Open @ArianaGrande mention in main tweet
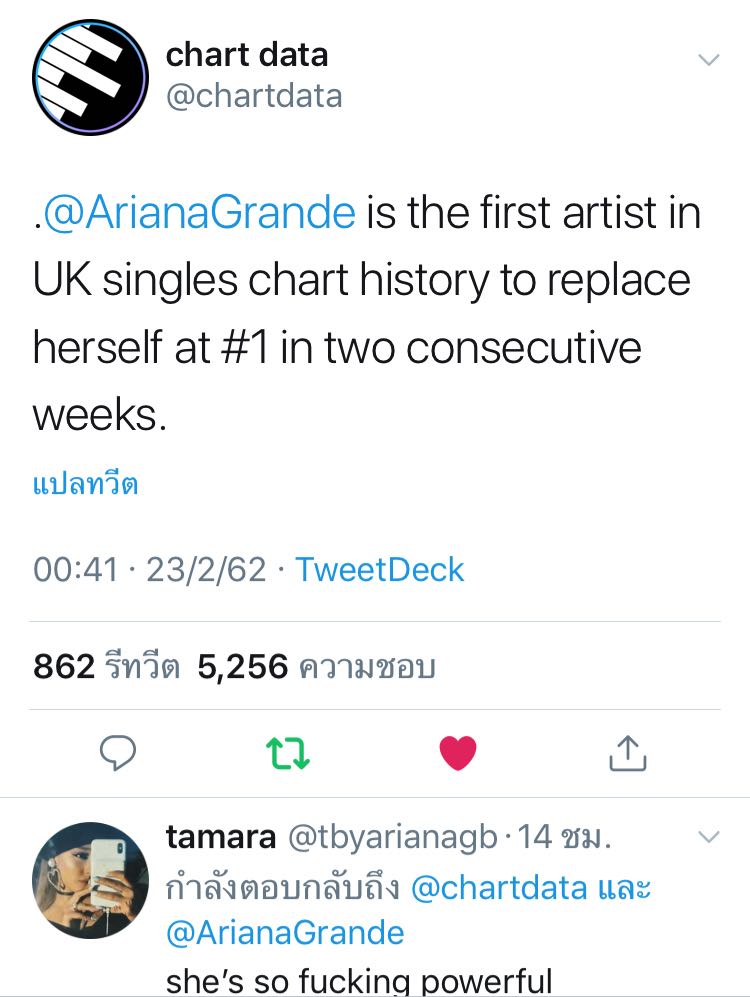The image size is (750, 997). [199, 213]
